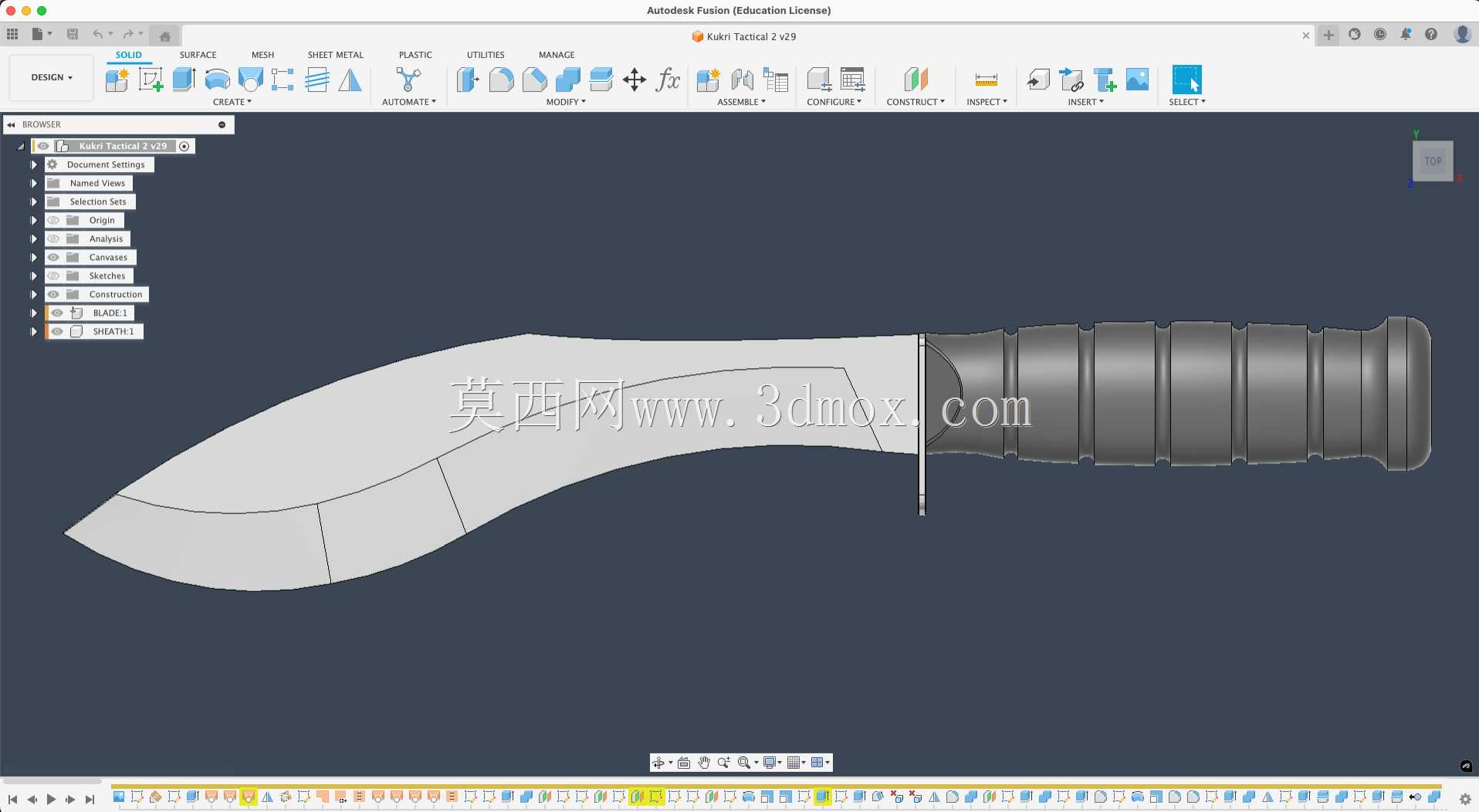Viewport: 1479px width, 812px height.
Task: Select the Mirror tool icon
Action: pos(350,80)
